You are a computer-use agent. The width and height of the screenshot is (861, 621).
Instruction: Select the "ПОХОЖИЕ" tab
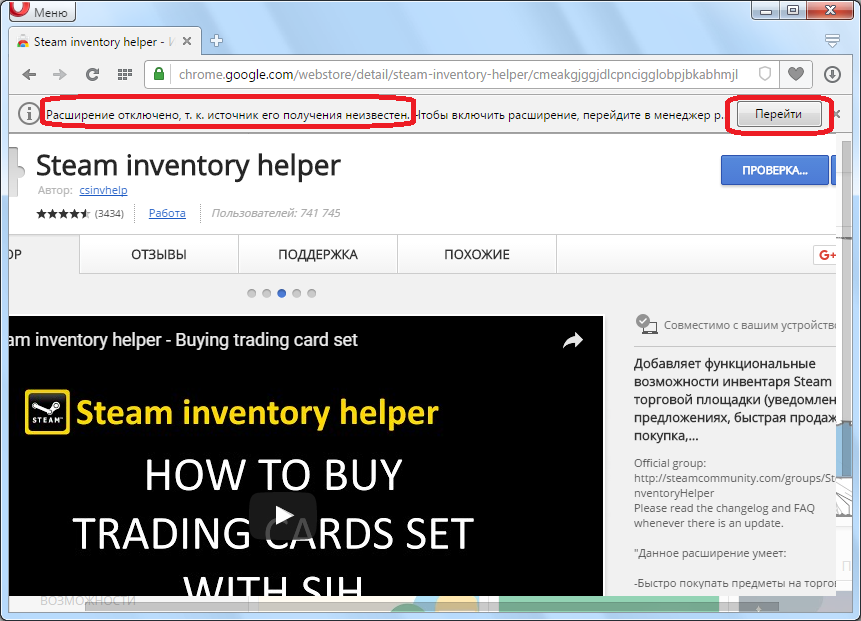[477, 255]
